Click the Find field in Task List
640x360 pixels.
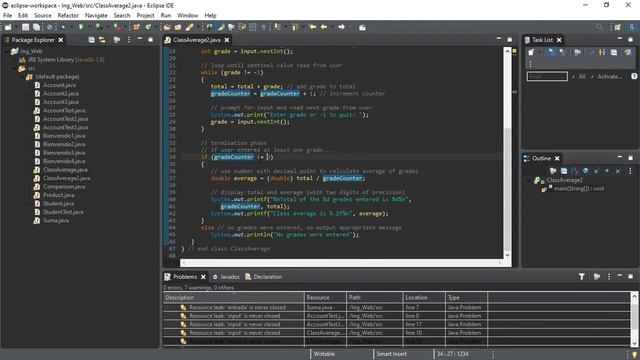tap(547, 76)
